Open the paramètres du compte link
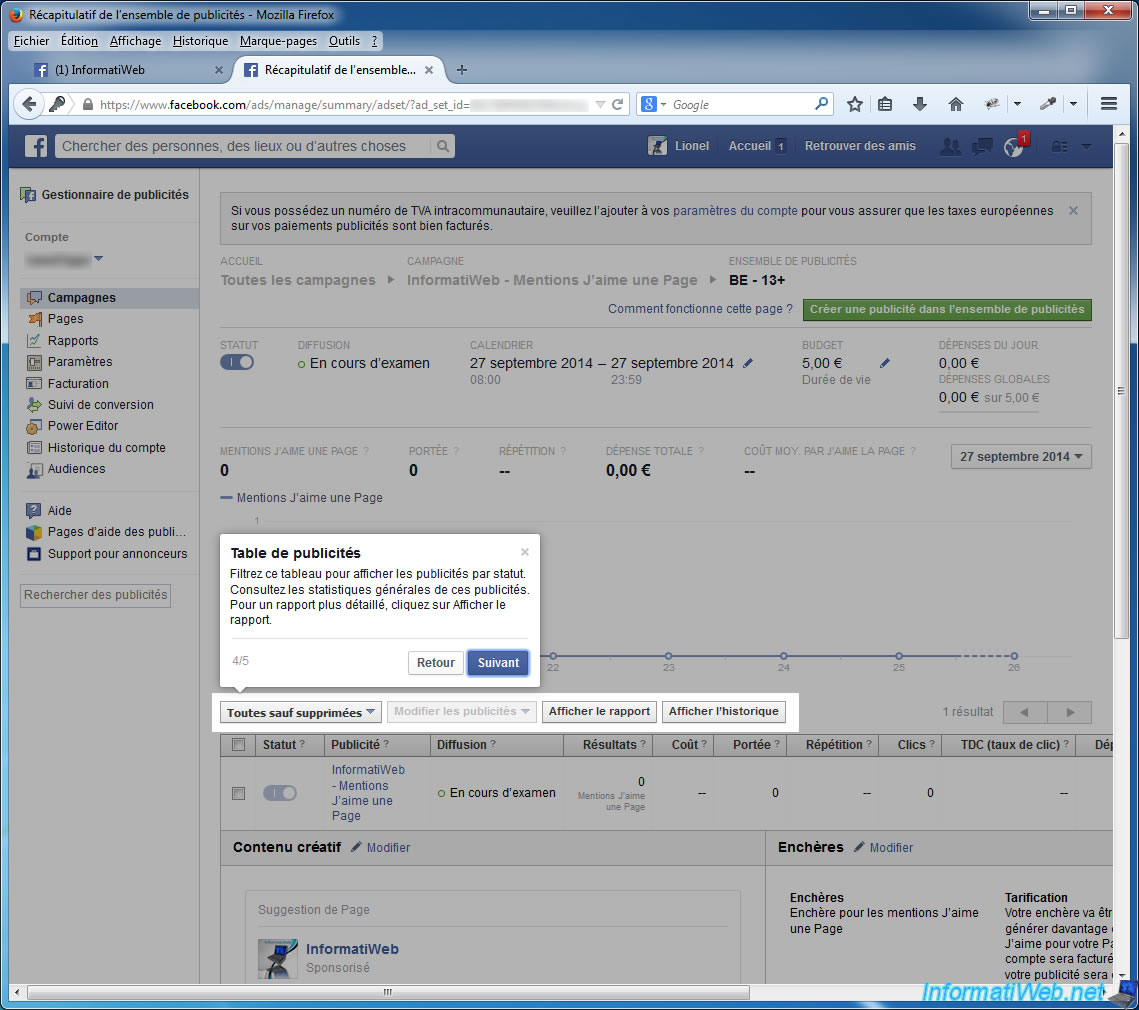Screen dimensions: 1139x1010 735,211
